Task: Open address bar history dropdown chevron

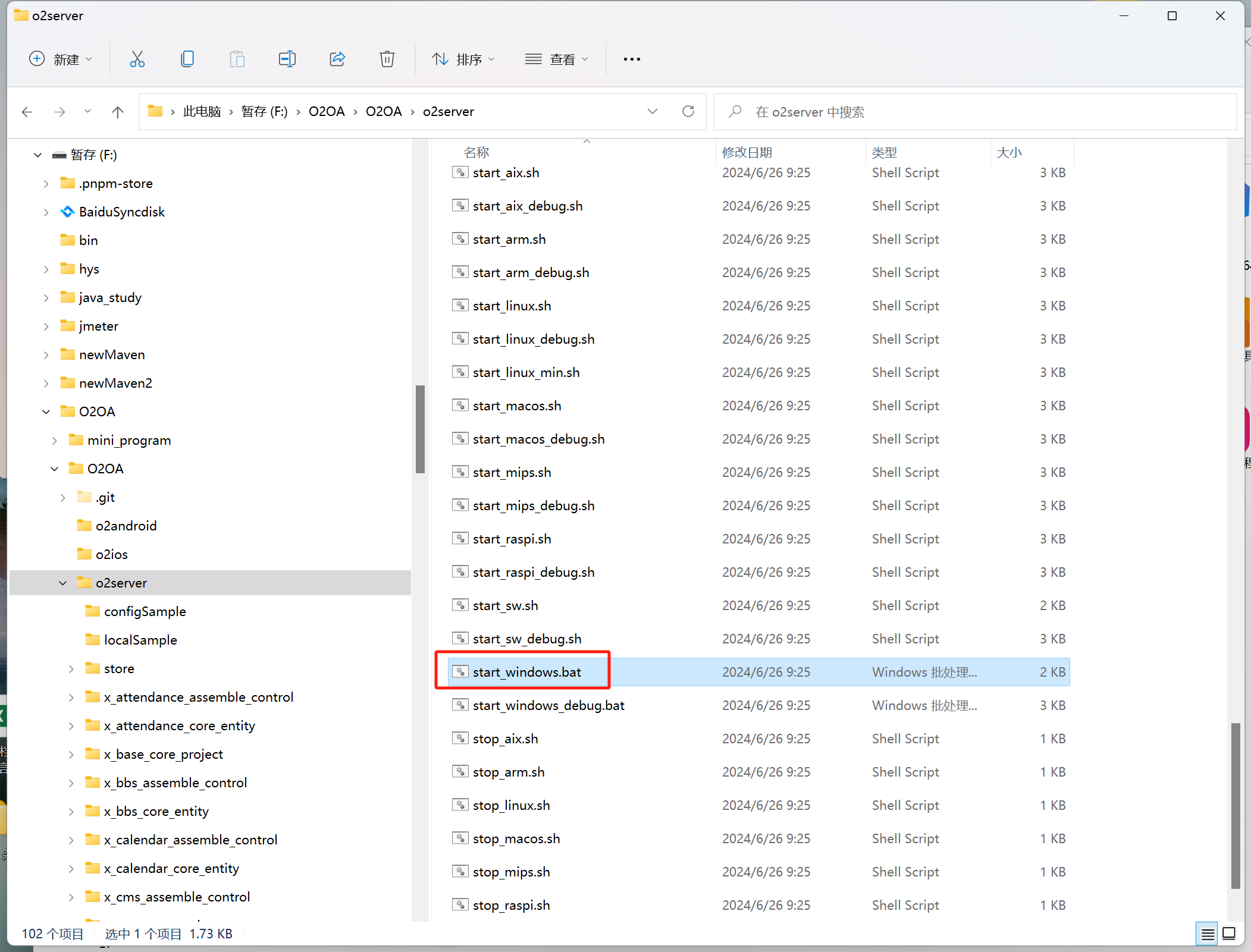Action: [653, 111]
